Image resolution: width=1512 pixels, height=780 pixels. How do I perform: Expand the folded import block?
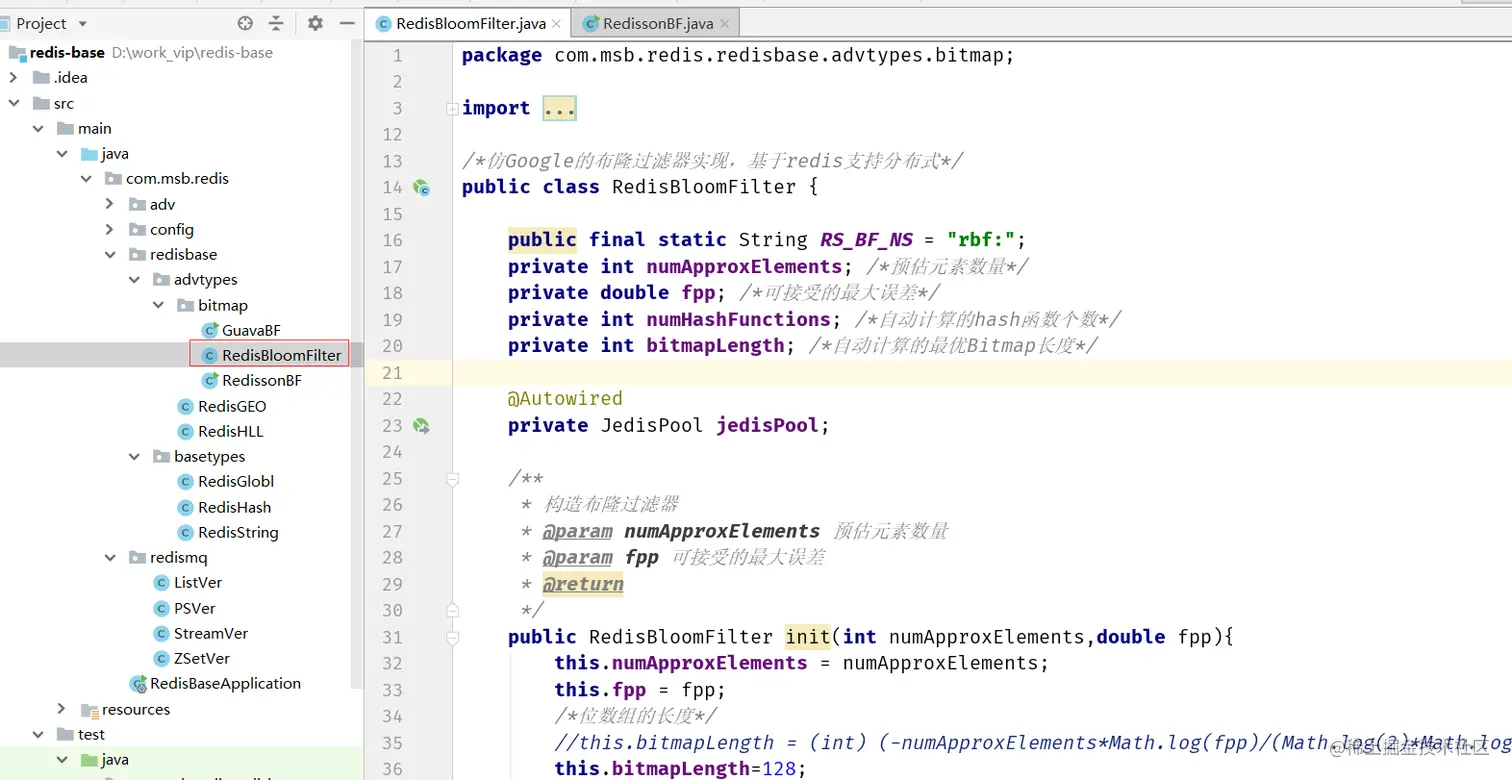pyautogui.click(x=452, y=108)
